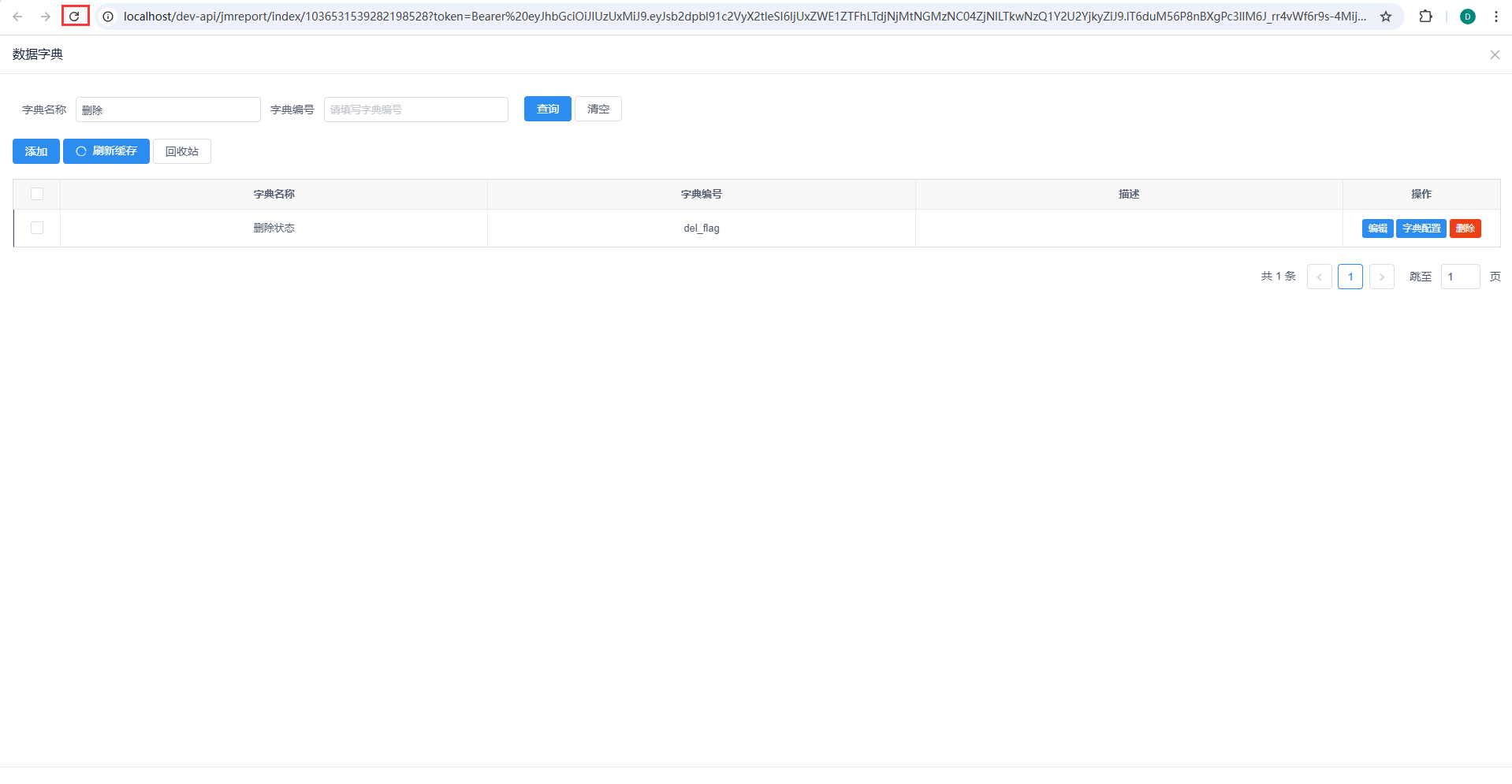Viewport: 1512px width, 784px height.
Task: Open the browser extensions puzzle icon
Action: (x=1425, y=17)
